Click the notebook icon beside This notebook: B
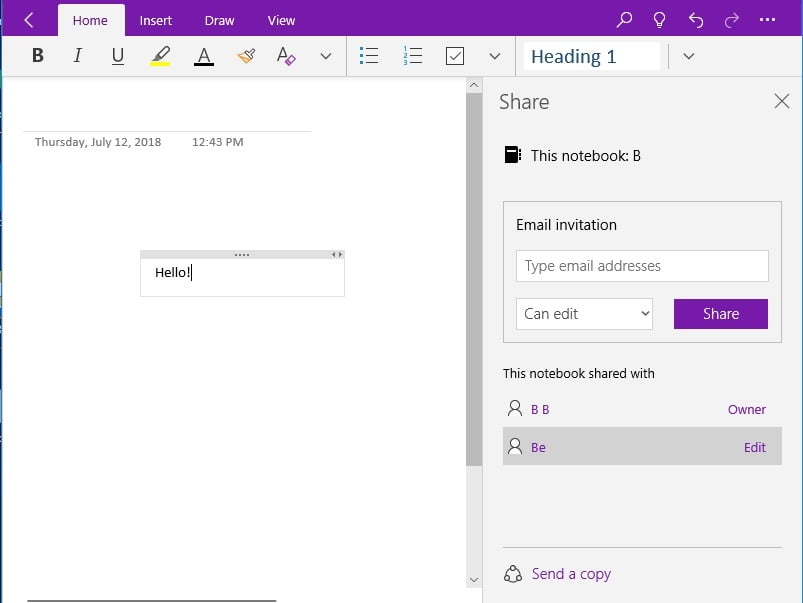 [x=513, y=155]
